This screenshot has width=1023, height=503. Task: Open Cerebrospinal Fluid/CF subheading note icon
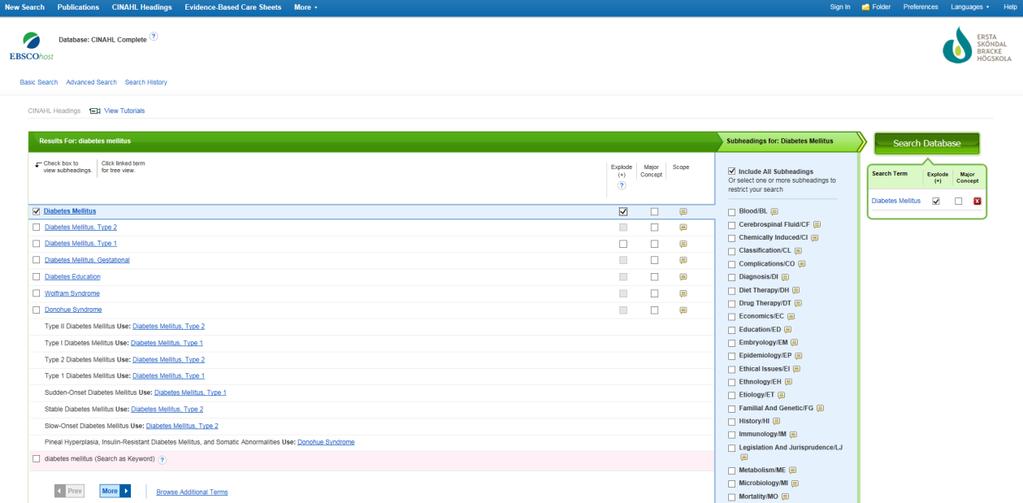point(817,224)
